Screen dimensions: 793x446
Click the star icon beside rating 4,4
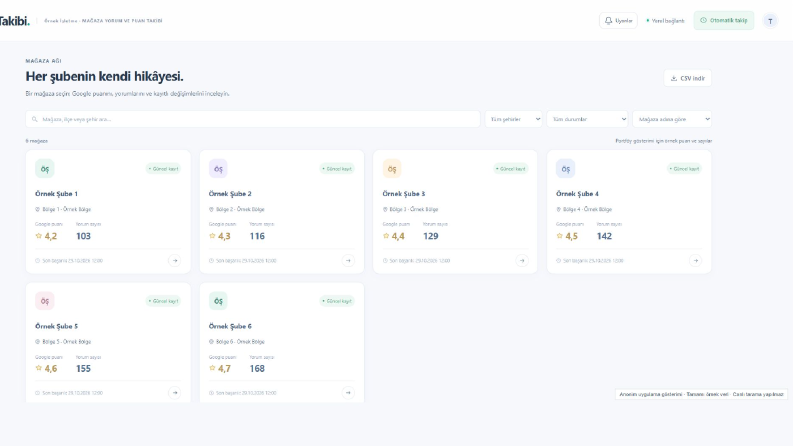click(x=386, y=236)
